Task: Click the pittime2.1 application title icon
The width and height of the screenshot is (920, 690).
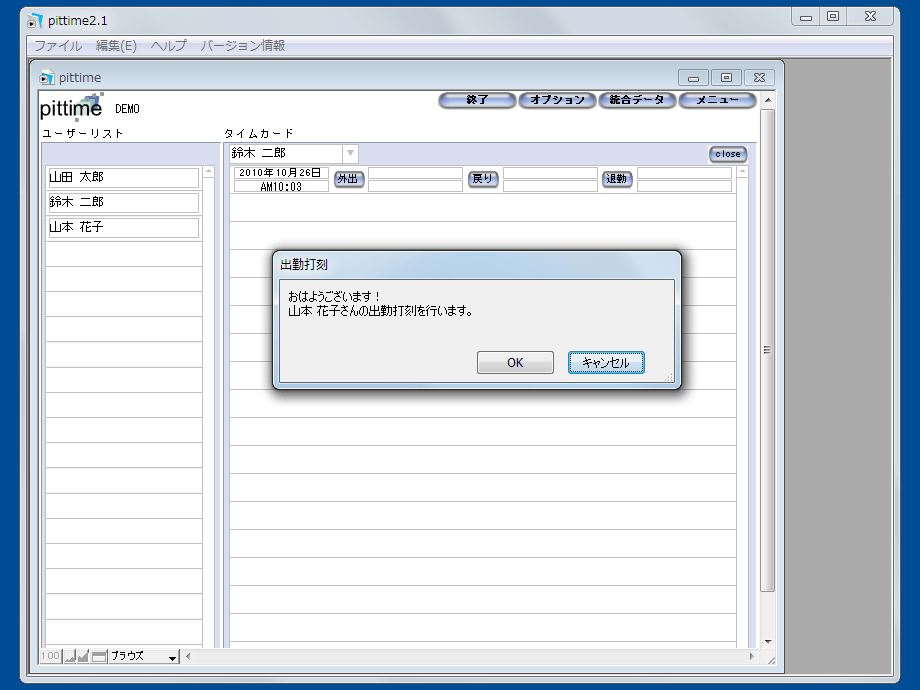Action: 35,21
